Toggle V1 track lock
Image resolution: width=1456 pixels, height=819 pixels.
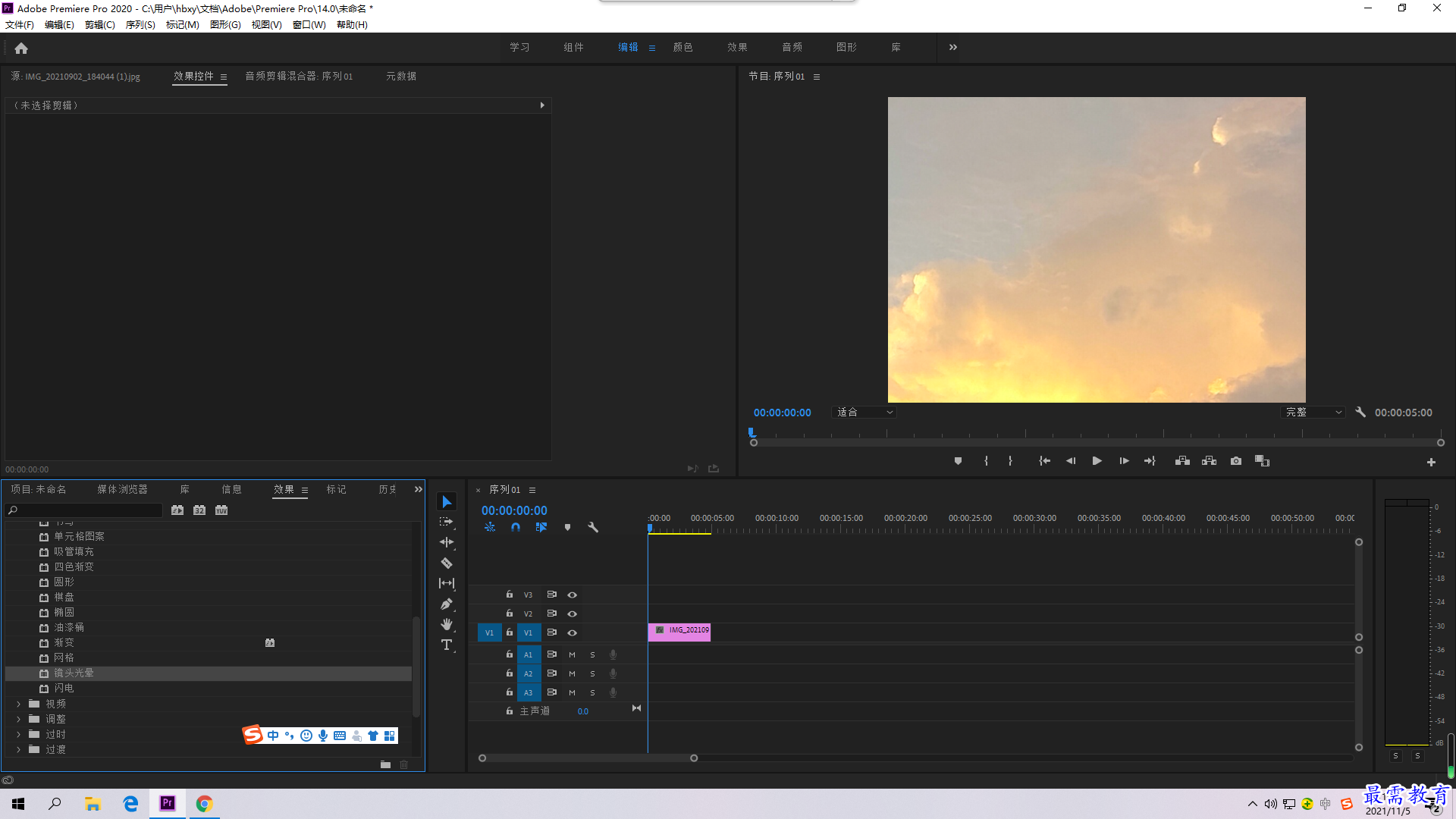click(x=510, y=632)
